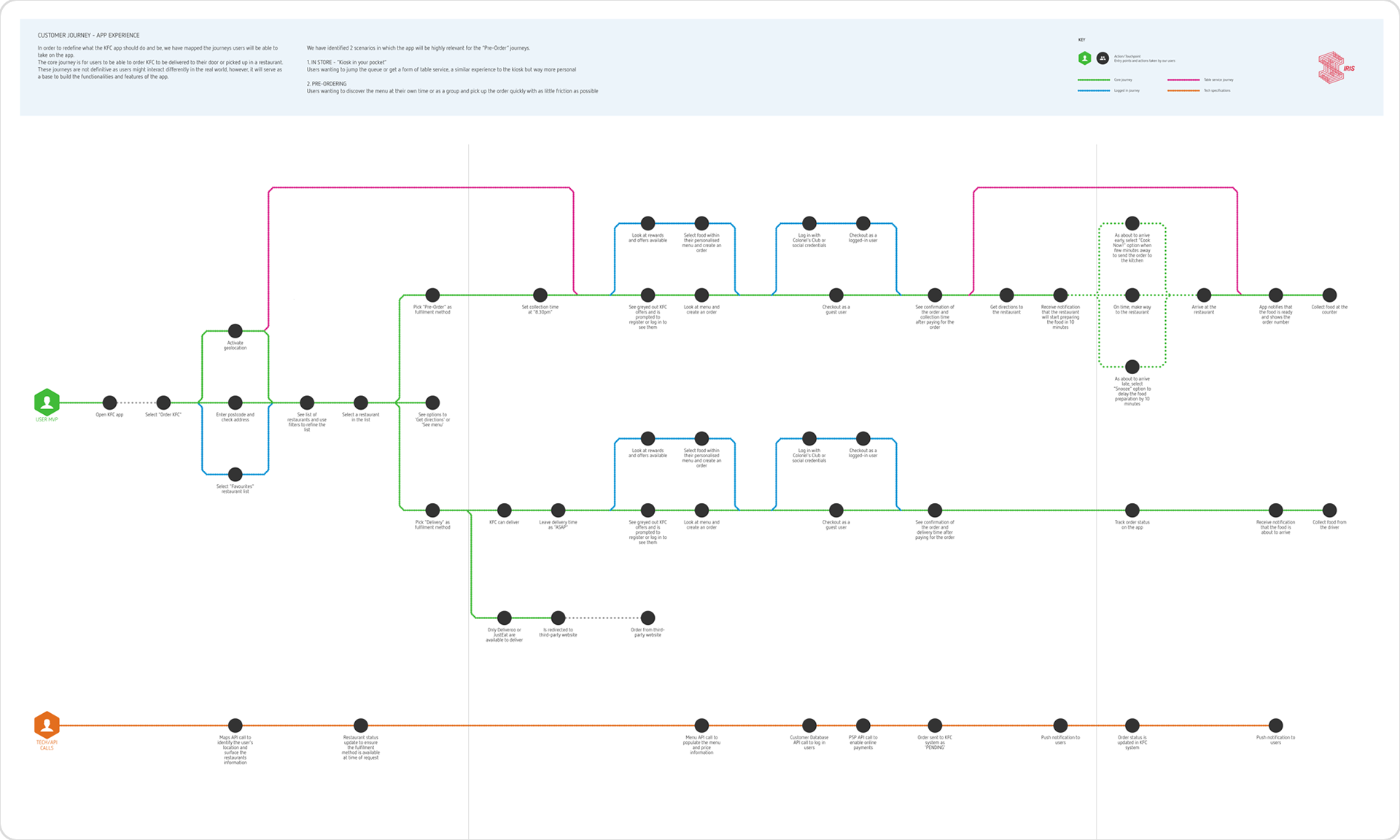Viewport: 1400px width, 840px height.
Task: Click the 'Get directions' or 'See menu' options node
Action: coord(432,402)
